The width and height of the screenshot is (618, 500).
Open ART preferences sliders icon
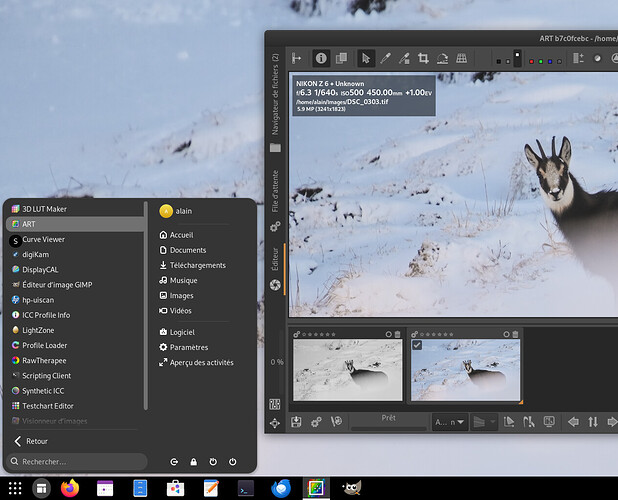(x=275, y=404)
